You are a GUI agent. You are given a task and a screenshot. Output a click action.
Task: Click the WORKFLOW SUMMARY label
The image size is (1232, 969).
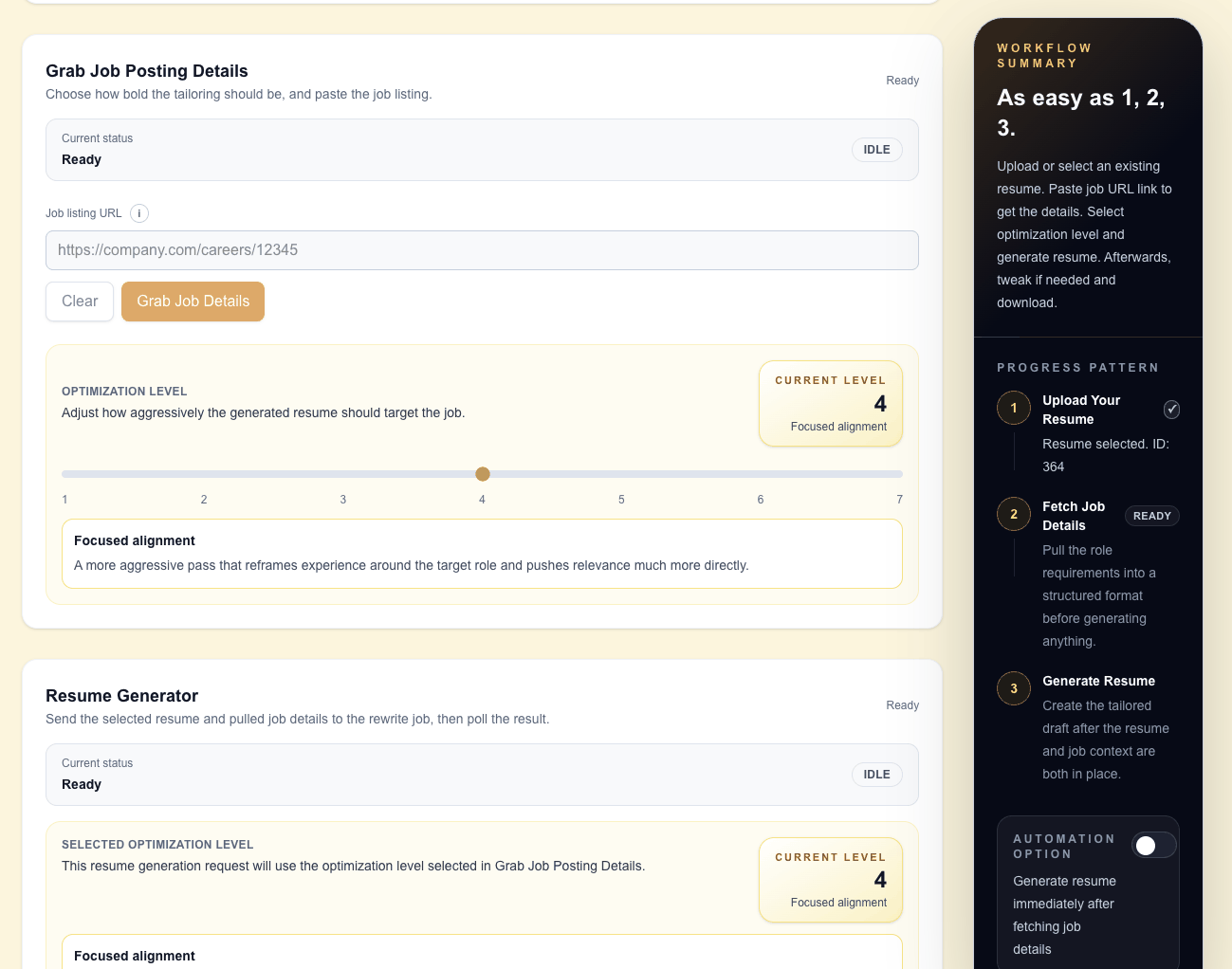[1044, 56]
